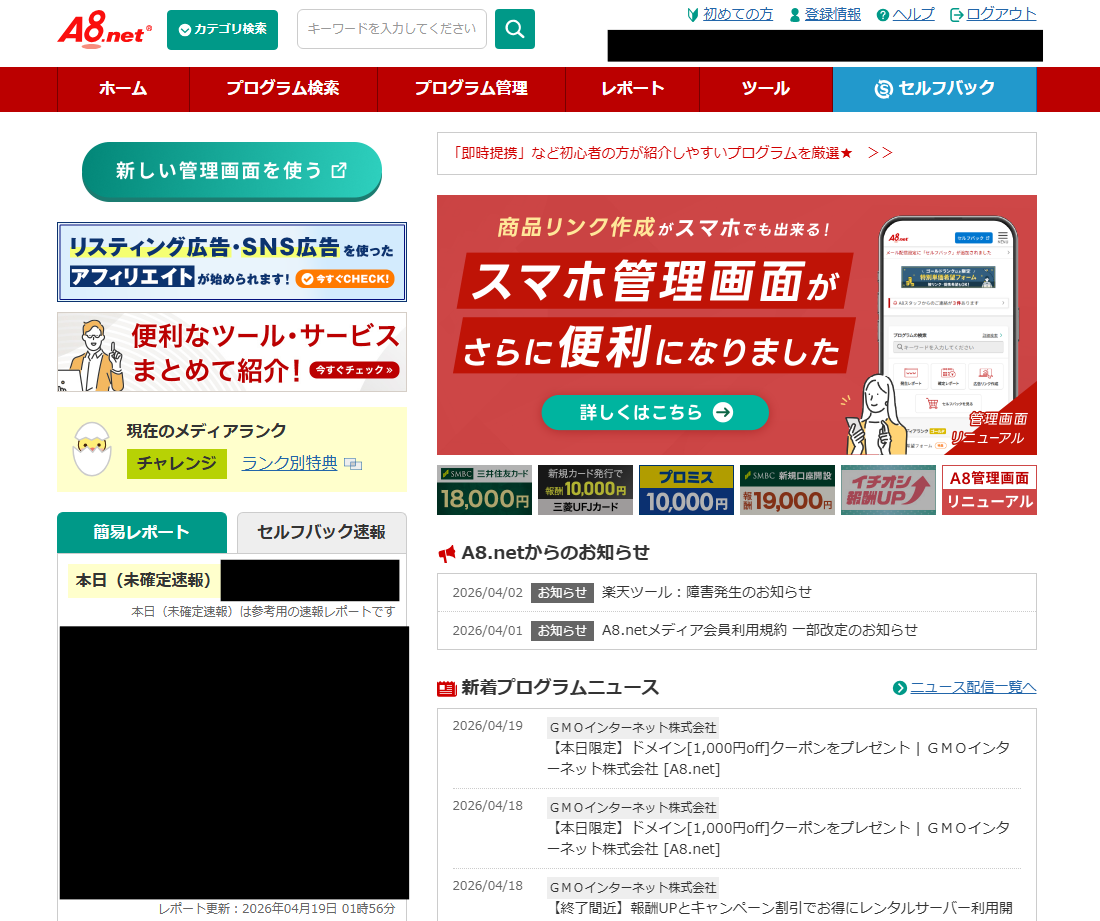Open the 登録情報 link
The height and width of the screenshot is (921, 1100).
pyautogui.click(x=833, y=15)
